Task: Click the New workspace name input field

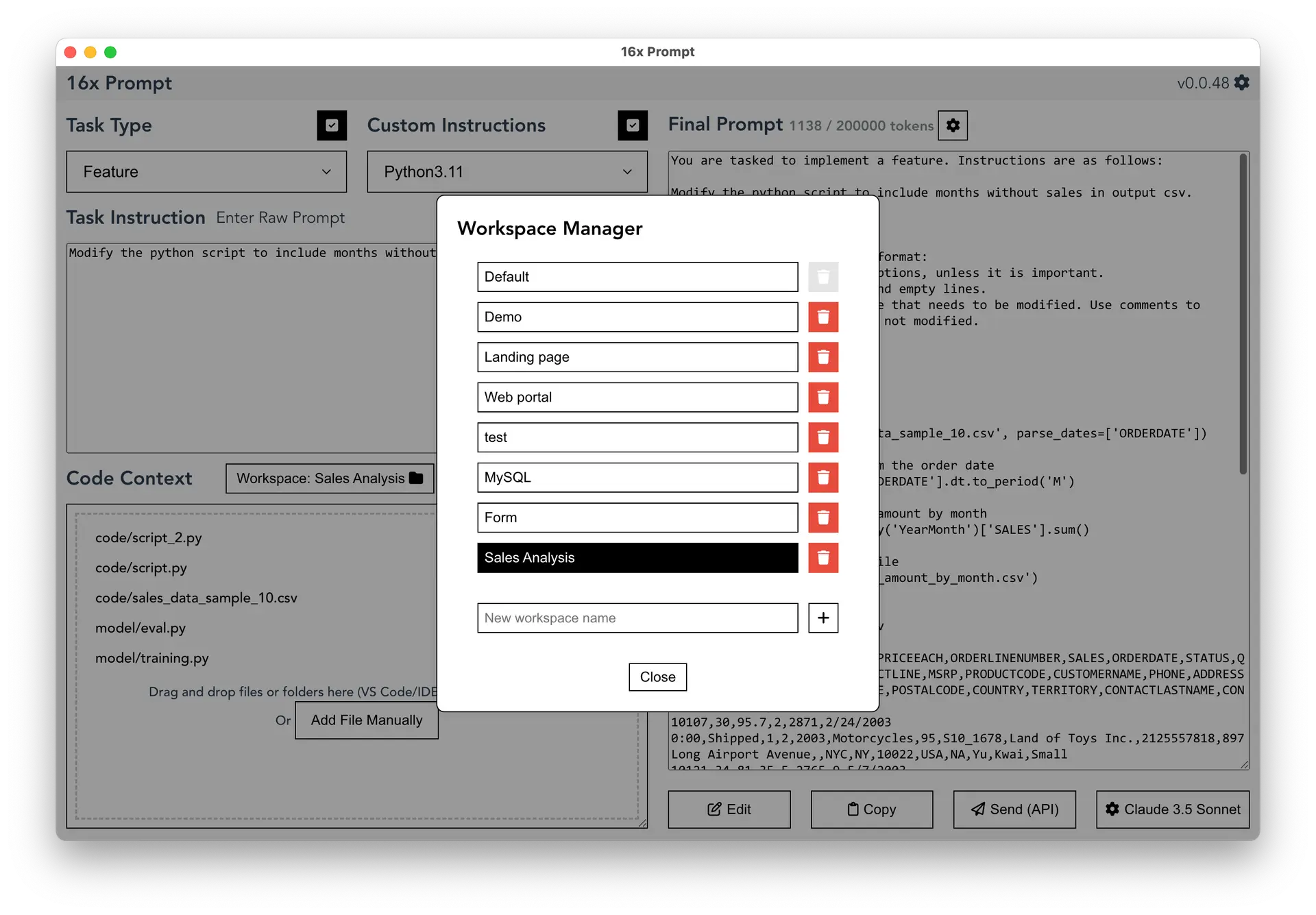Action: [637, 617]
